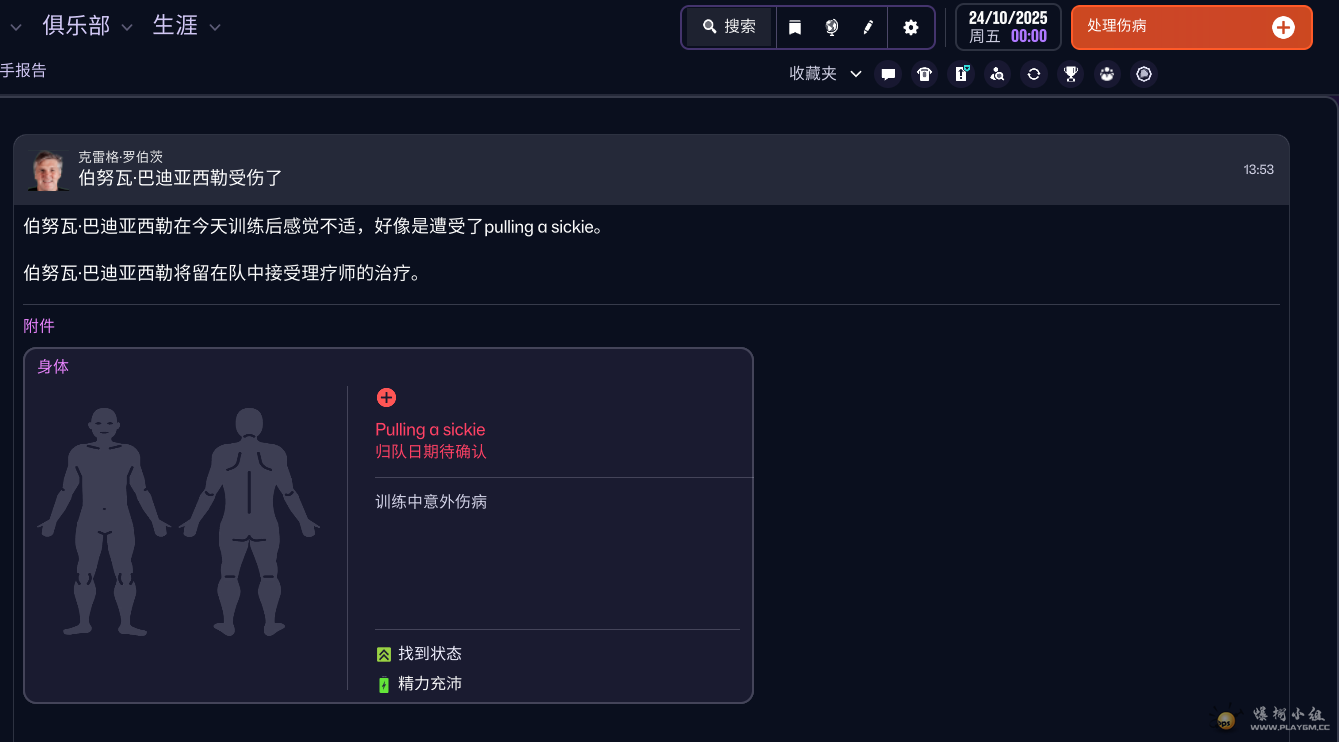
Task: Open the 生涯 menu
Action: coord(175,26)
